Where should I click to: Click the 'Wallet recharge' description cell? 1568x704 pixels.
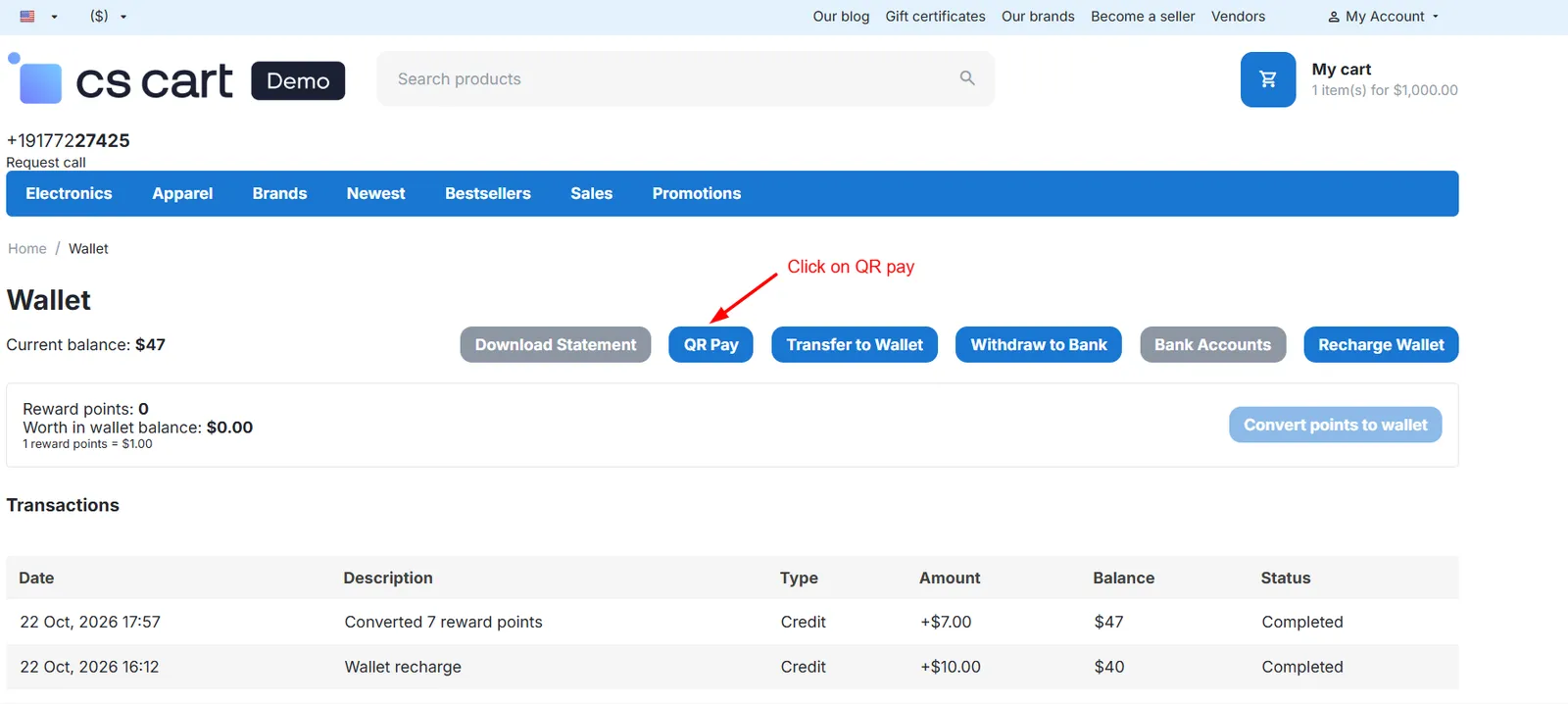pos(403,667)
